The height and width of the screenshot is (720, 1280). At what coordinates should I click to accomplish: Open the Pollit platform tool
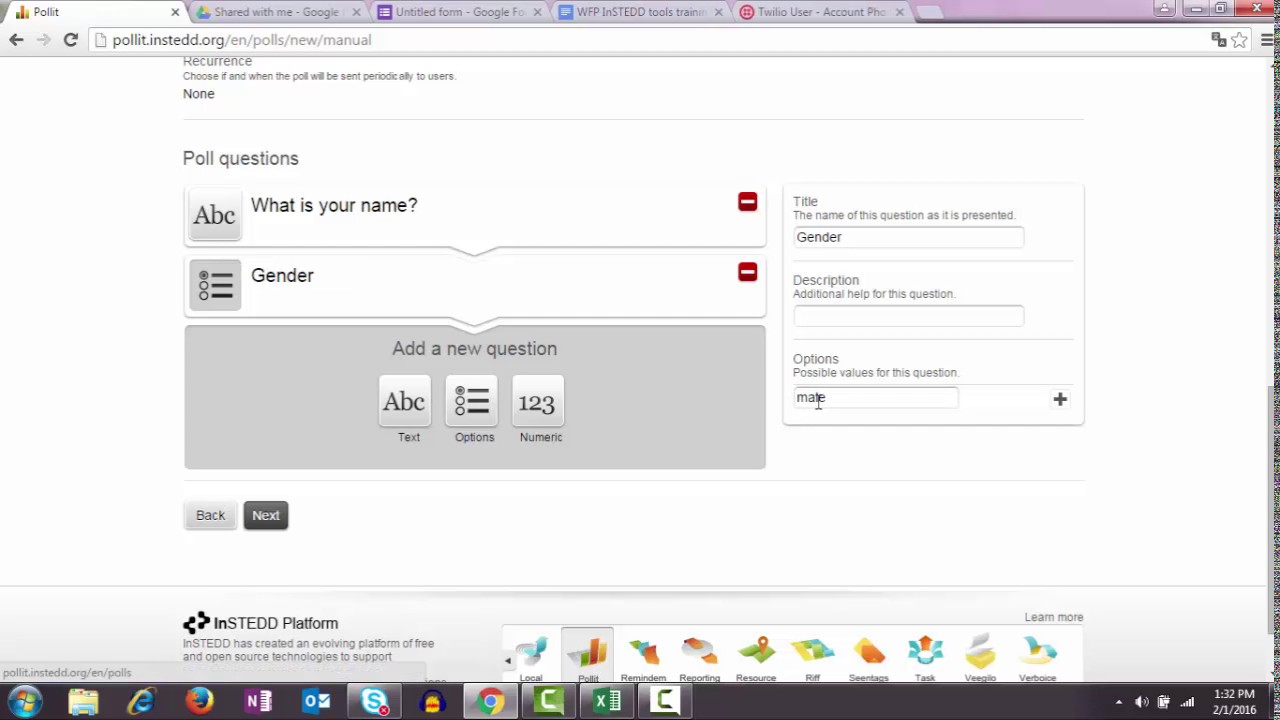[587, 658]
